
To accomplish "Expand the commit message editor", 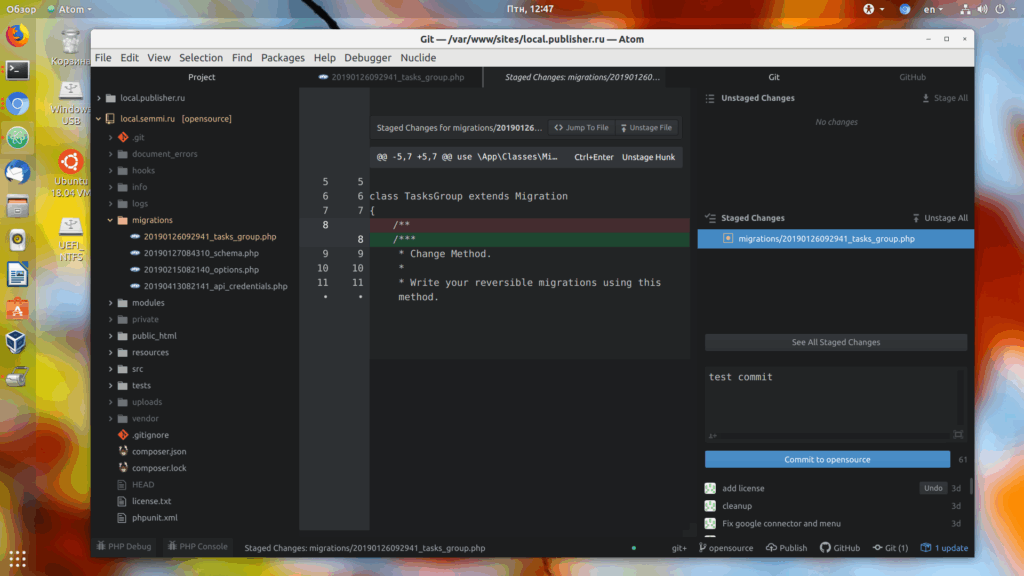I will click(x=958, y=435).
